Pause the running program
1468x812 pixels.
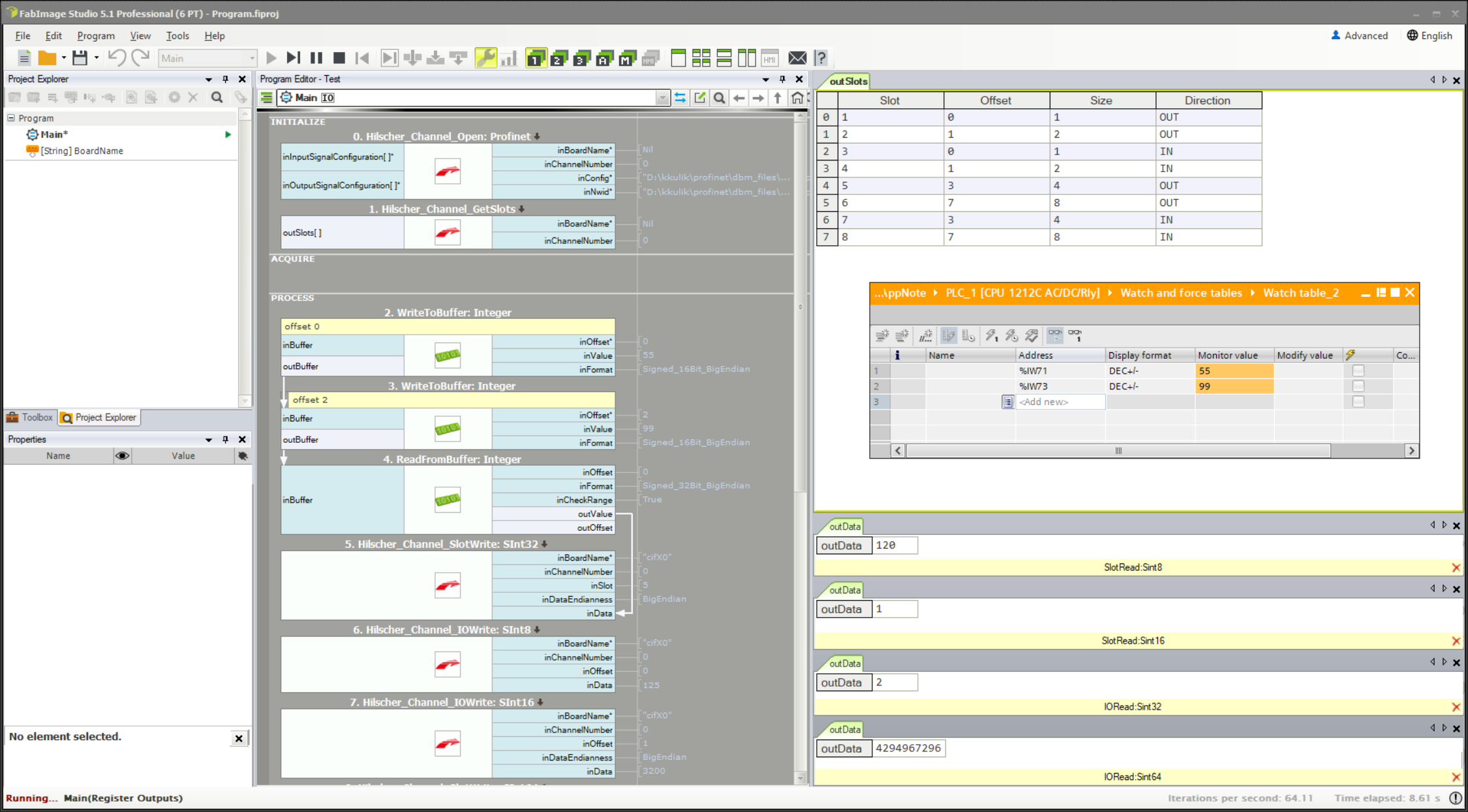316,58
